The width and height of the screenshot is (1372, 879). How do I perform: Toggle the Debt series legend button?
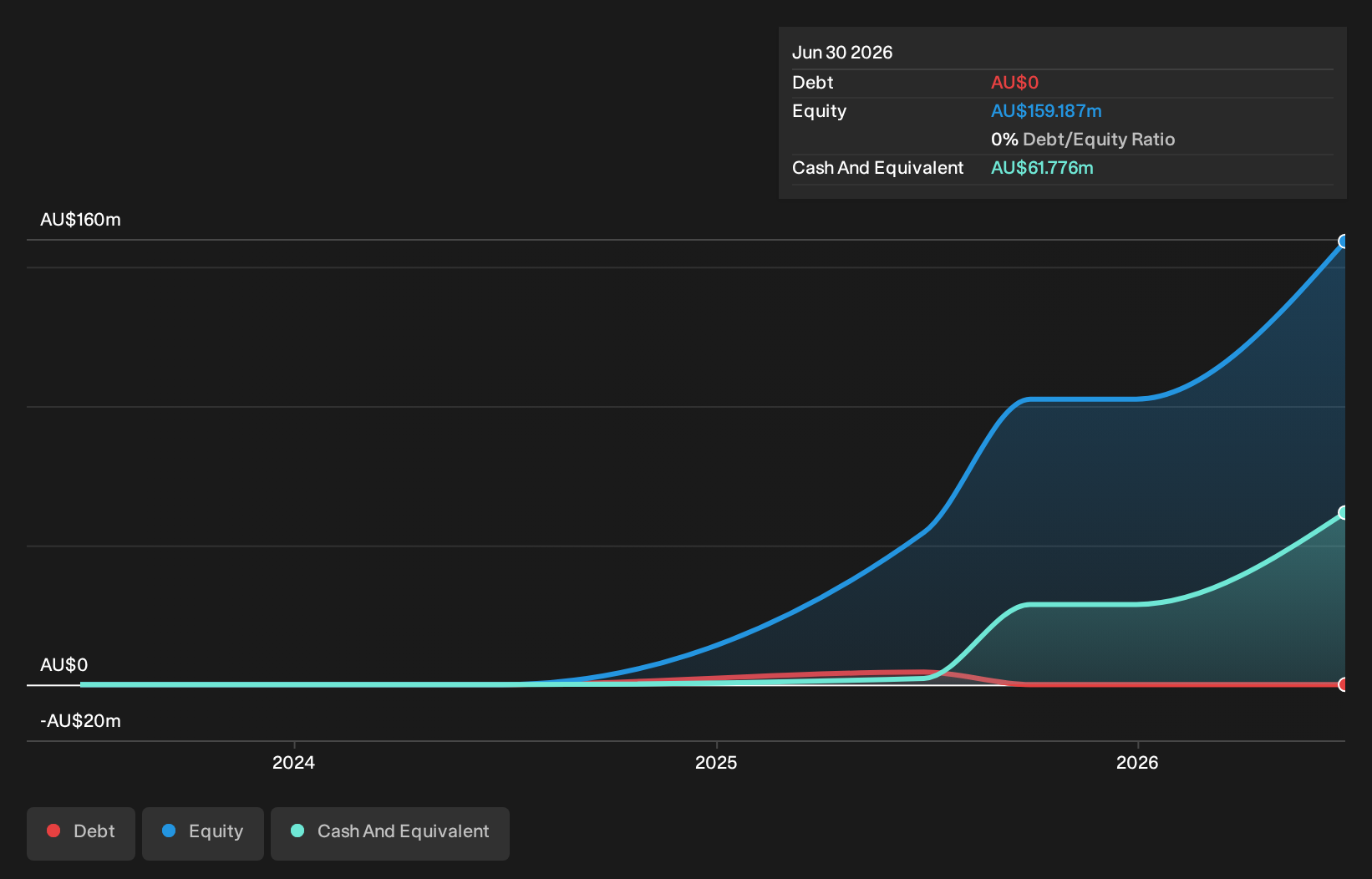tap(81, 833)
